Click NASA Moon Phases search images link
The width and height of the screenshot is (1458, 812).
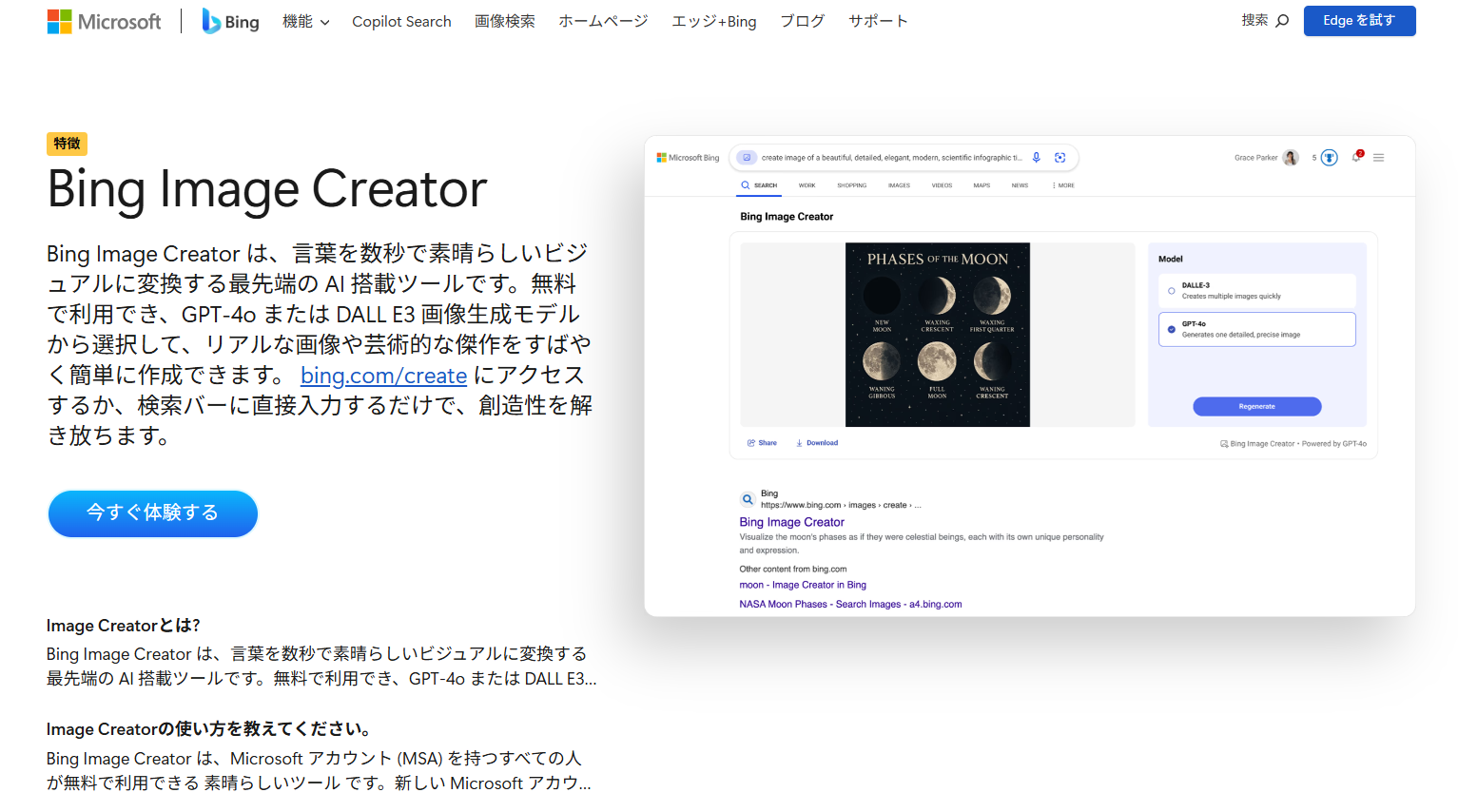[851, 604]
